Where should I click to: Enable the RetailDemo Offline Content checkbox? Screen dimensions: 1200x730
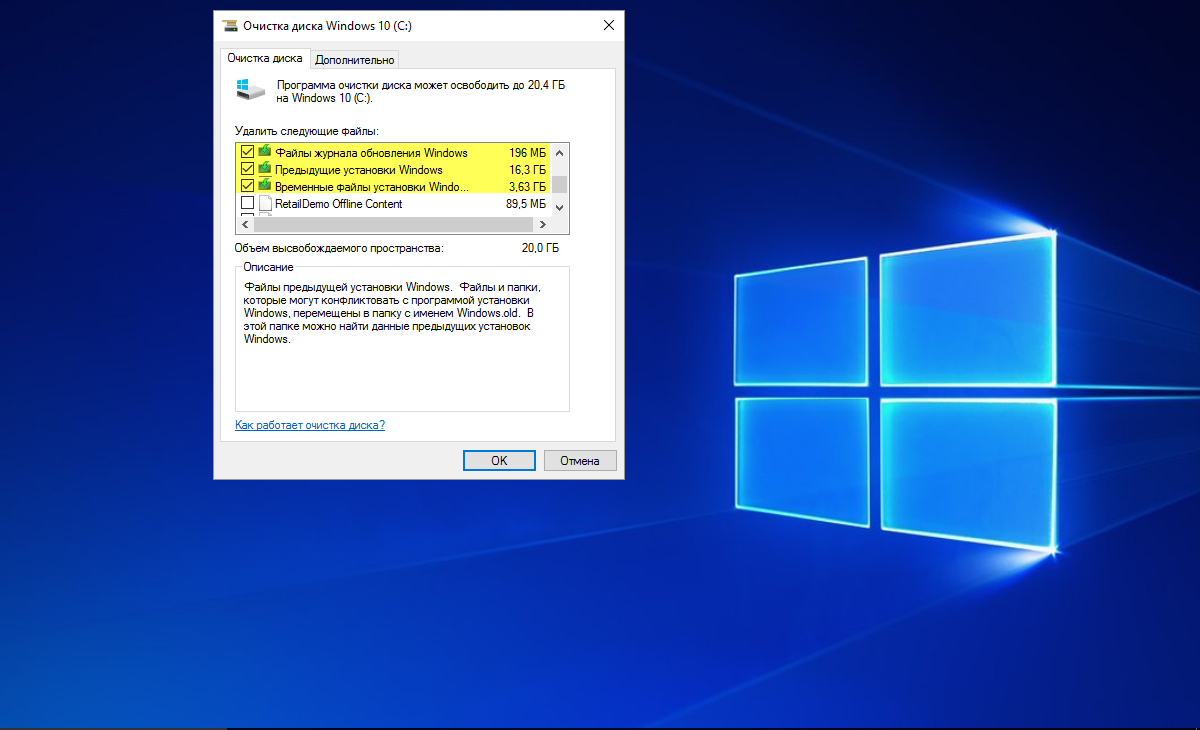point(247,204)
